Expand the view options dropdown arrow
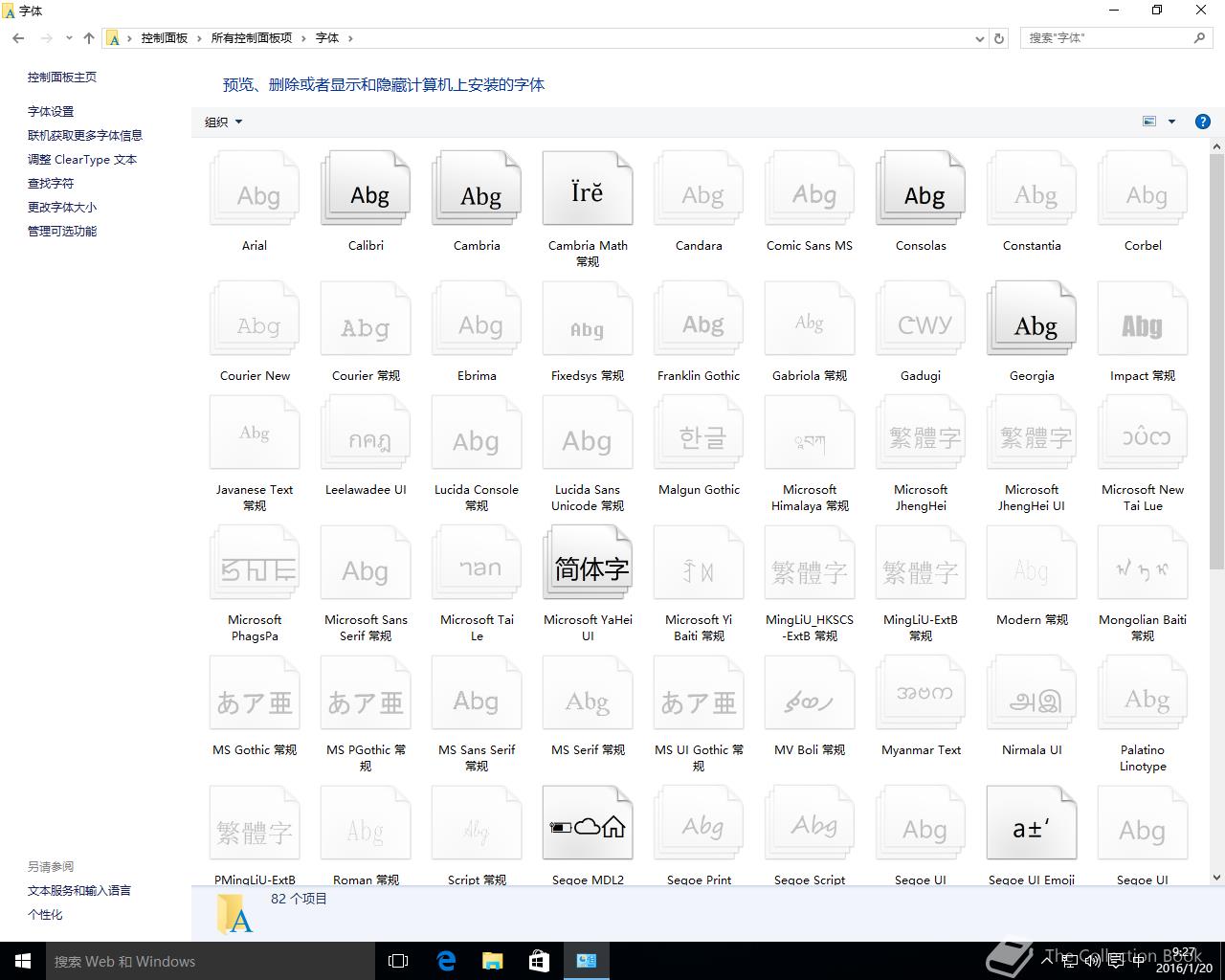The image size is (1225, 980). 1171,122
